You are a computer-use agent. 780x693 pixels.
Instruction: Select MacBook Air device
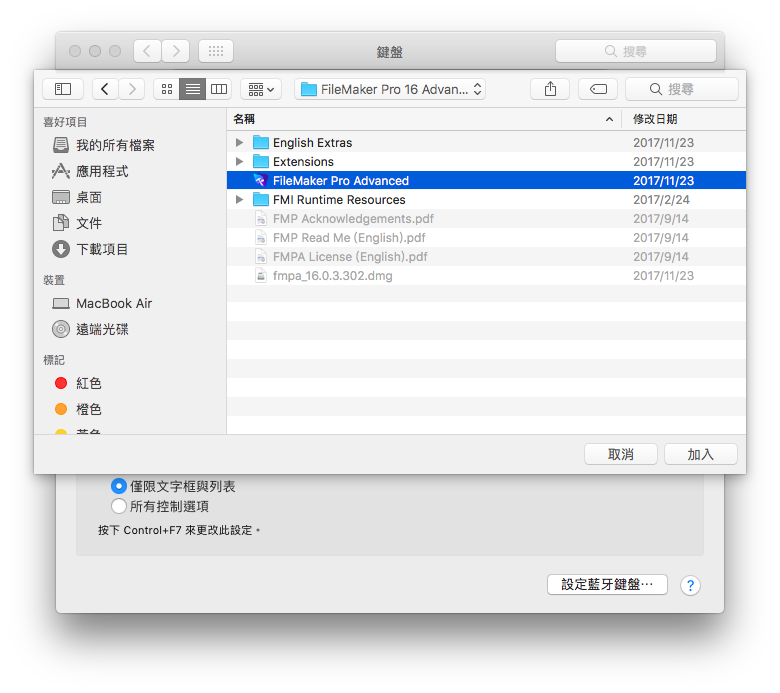(102, 303)
